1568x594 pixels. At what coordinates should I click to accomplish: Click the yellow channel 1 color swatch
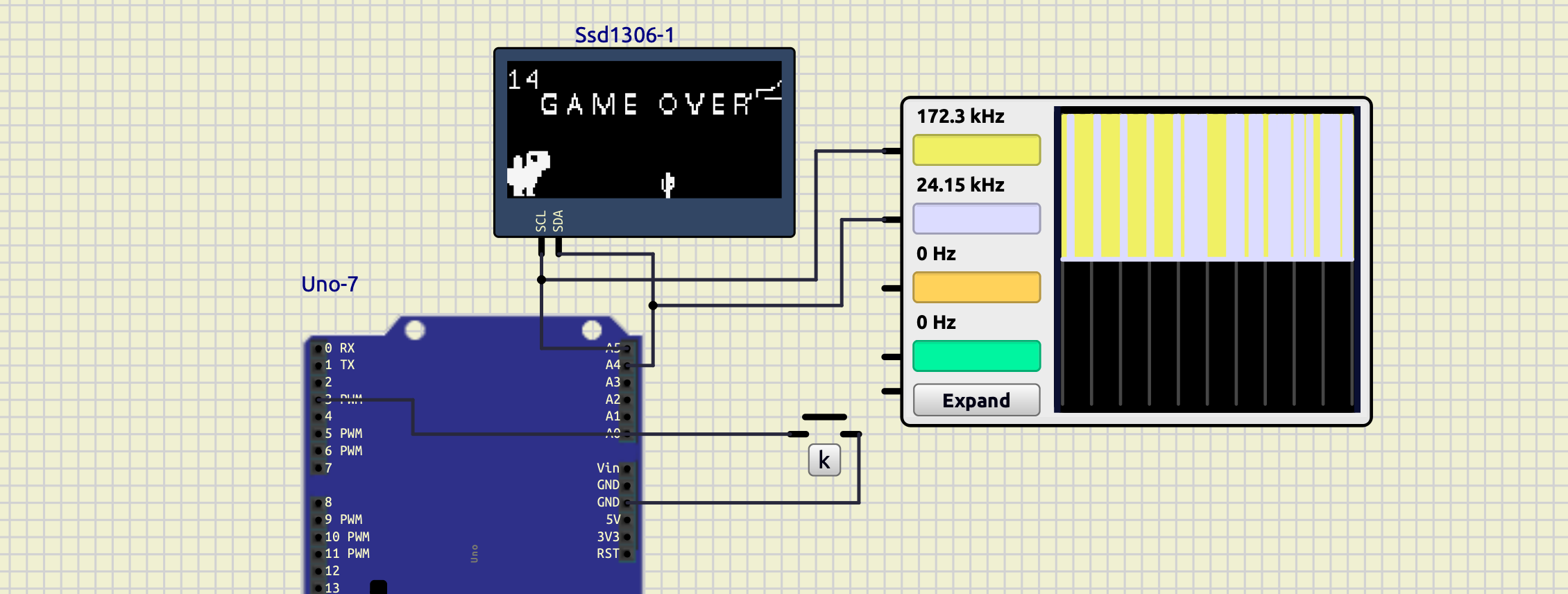(x=976, y=150)
